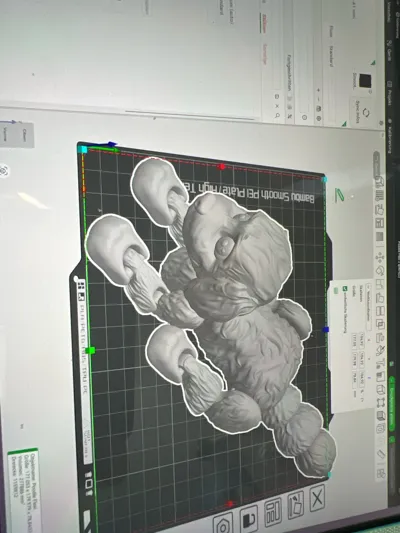Select the Cut tool icon
Screen dimensions: 400x533
coord(380,311)
